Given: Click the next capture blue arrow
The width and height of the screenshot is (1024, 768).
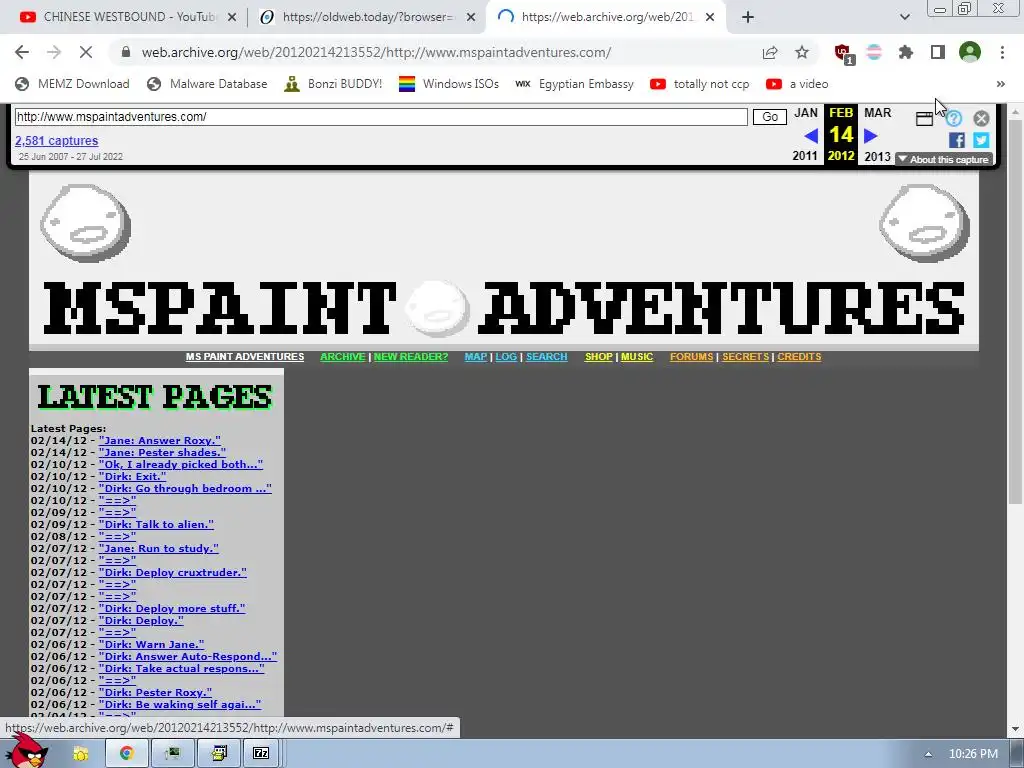Looking at the screenshot, I should click(x=871, y=136).
